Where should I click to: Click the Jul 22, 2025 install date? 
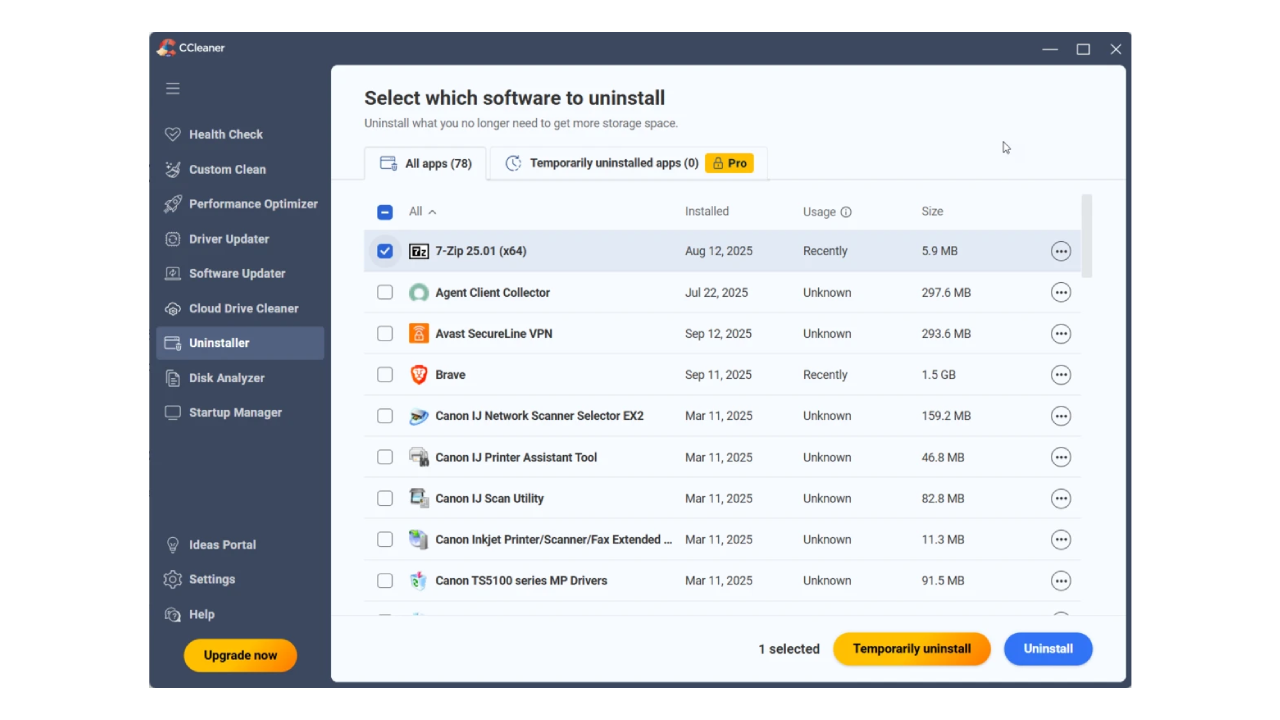click(x=716, y=293)
